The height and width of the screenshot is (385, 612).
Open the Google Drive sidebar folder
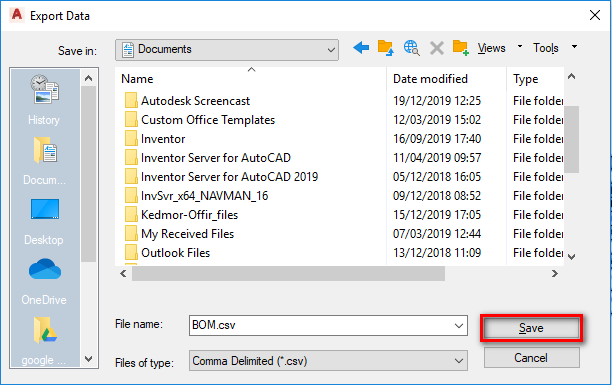pyautogui.click(x=44, y=341)
